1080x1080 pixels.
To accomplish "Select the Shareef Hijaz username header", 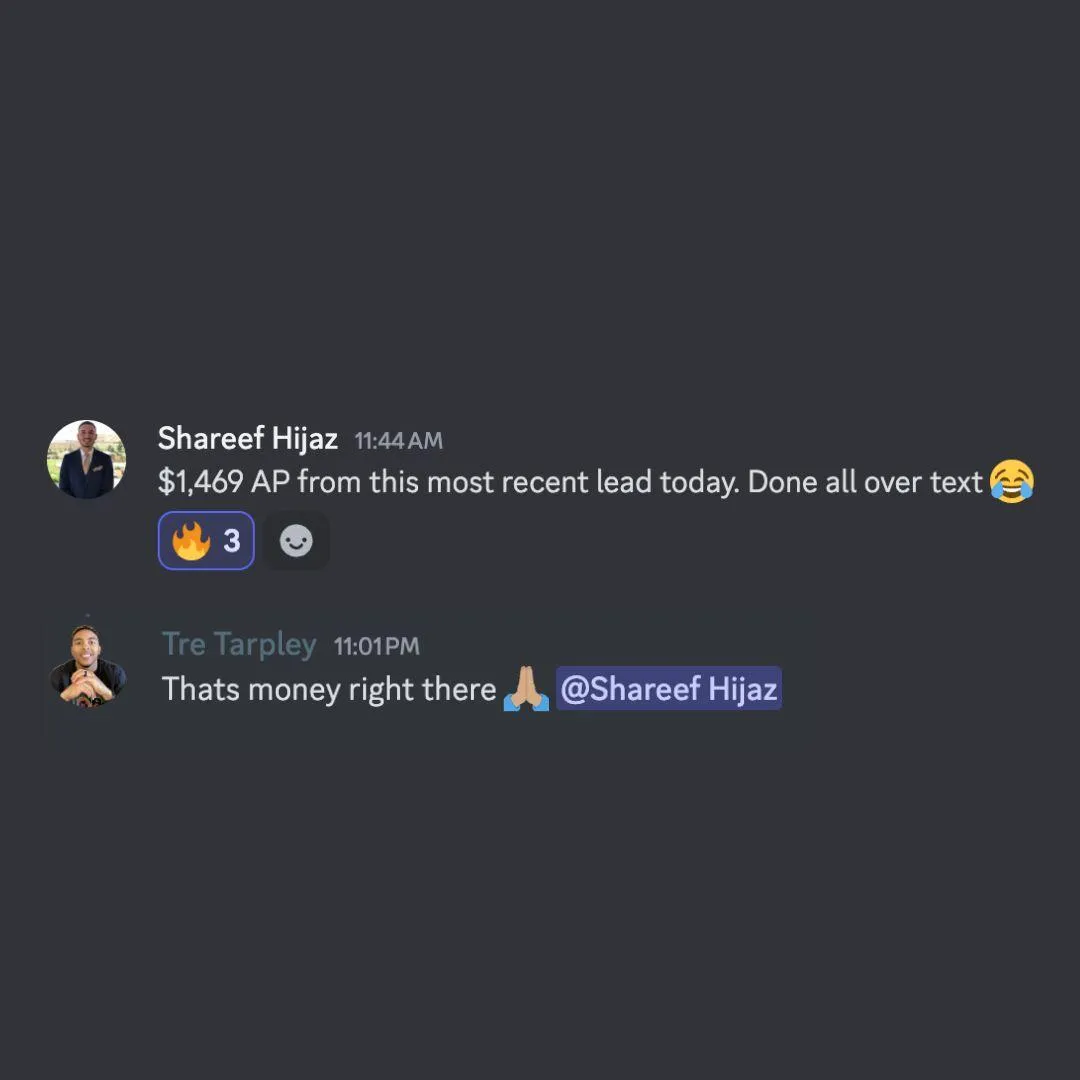I will pos(247,439).
